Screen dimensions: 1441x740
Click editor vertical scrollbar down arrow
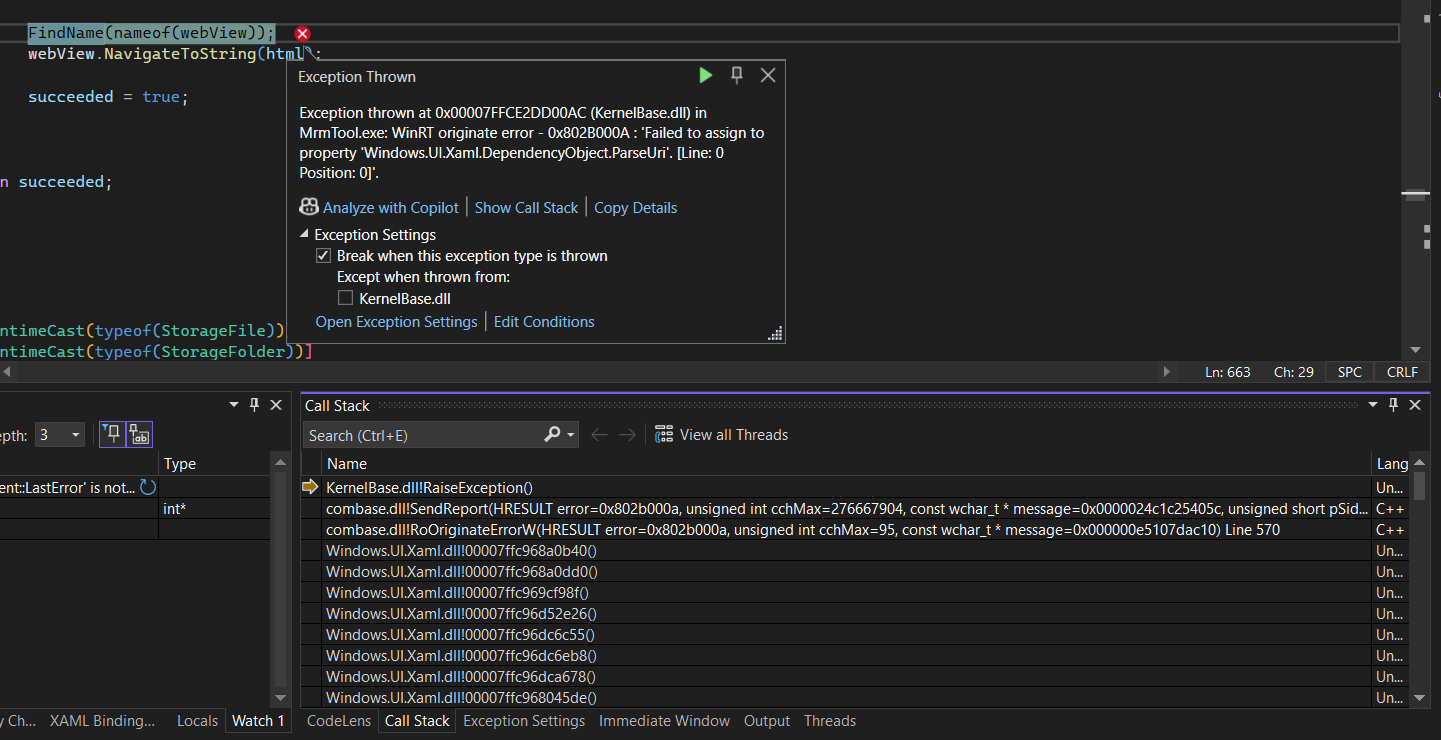click(1415, 350)
